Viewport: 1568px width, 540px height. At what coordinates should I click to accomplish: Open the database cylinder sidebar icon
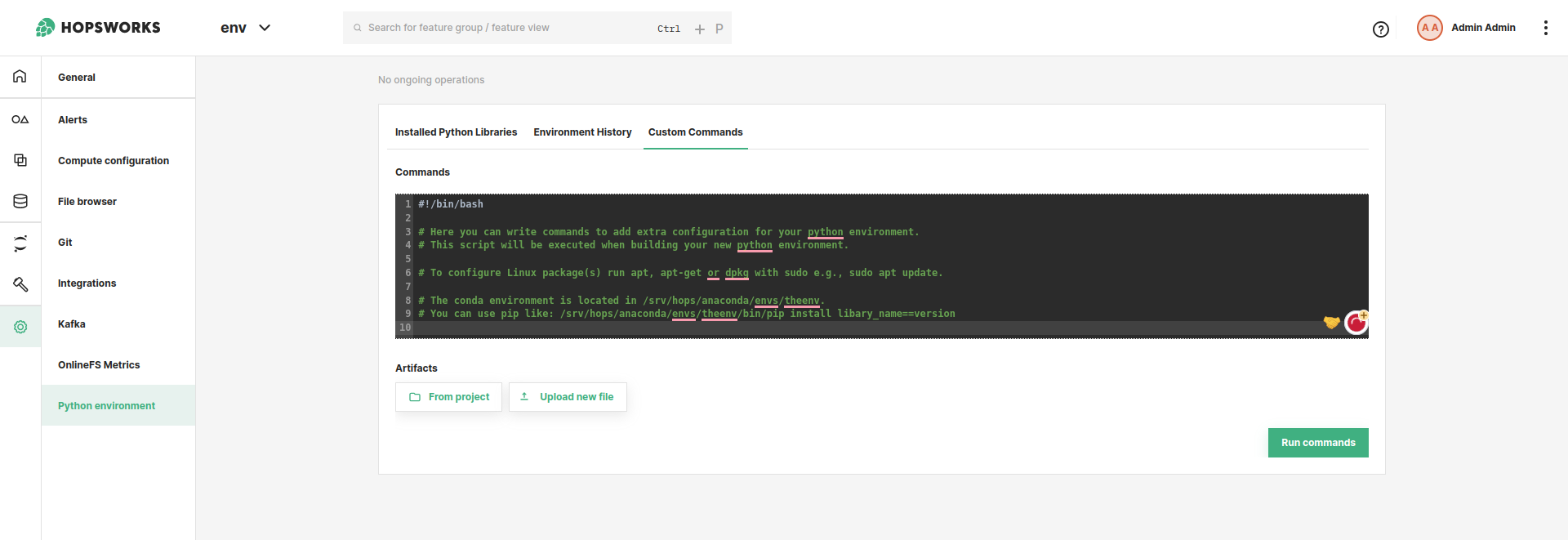click(x=20, y=201)
